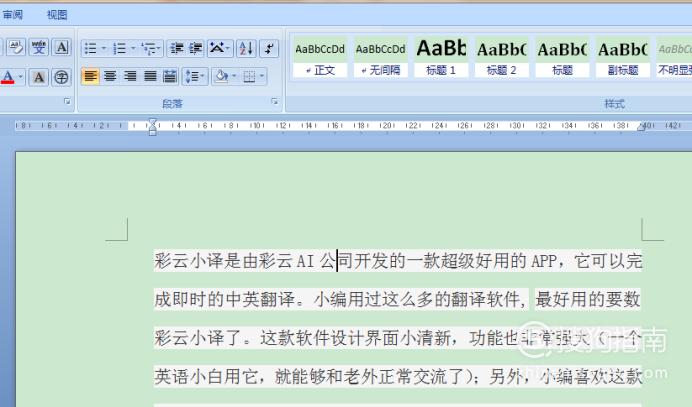Apply the 无间隔 style

tap(380, 57)
